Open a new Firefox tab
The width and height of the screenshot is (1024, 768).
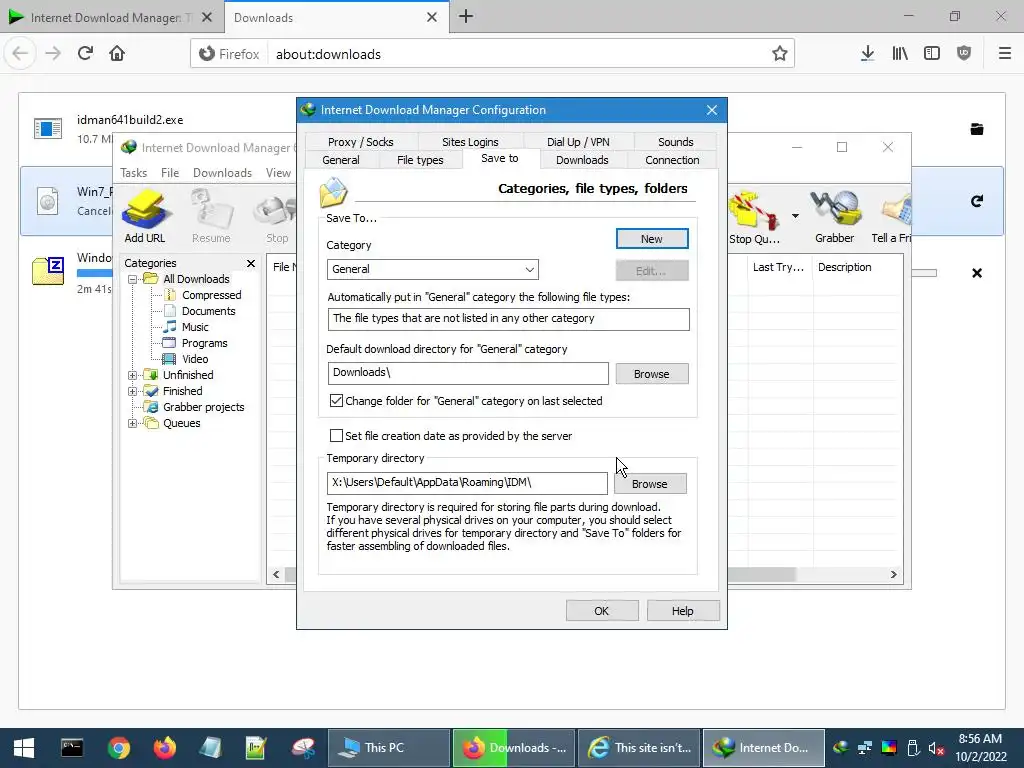pyautogui.click(x=466, y=16)
